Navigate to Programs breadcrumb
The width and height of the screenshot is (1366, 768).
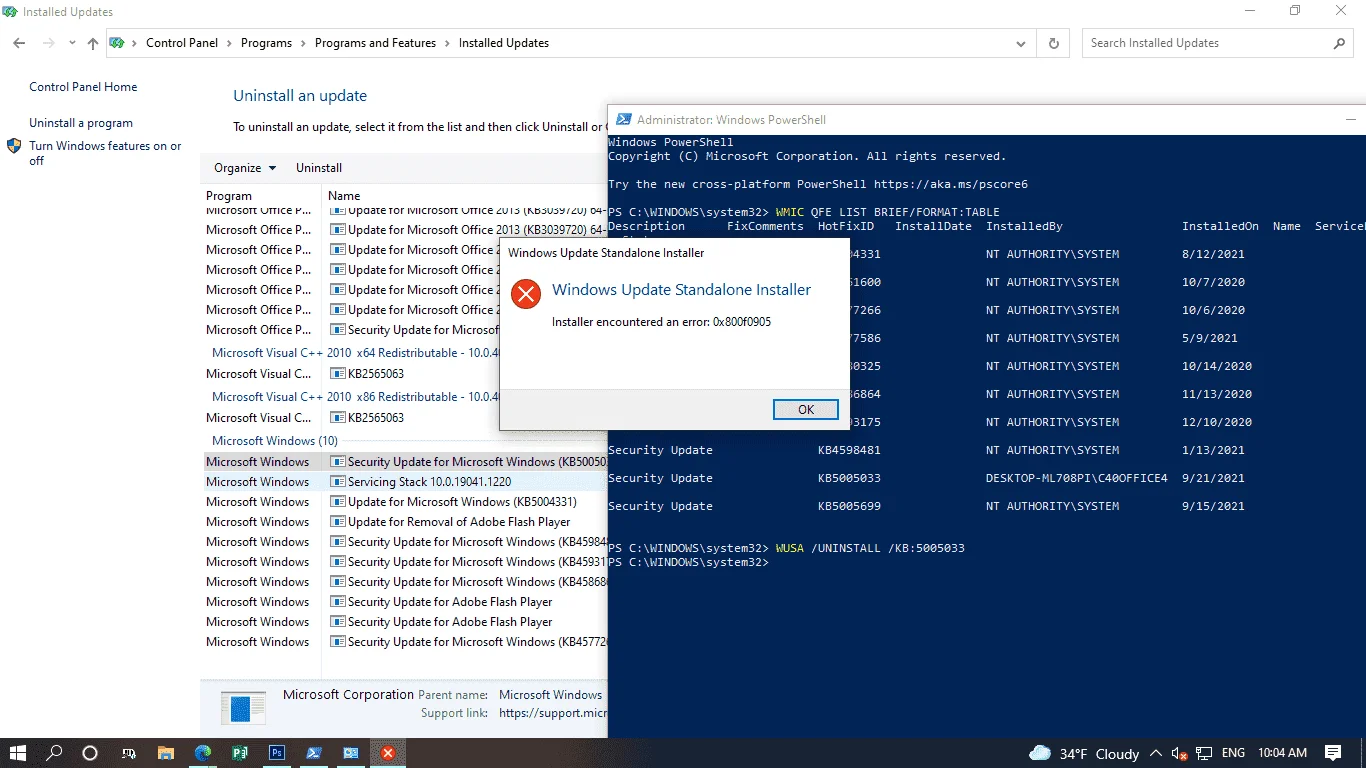[x=266, y=43]
